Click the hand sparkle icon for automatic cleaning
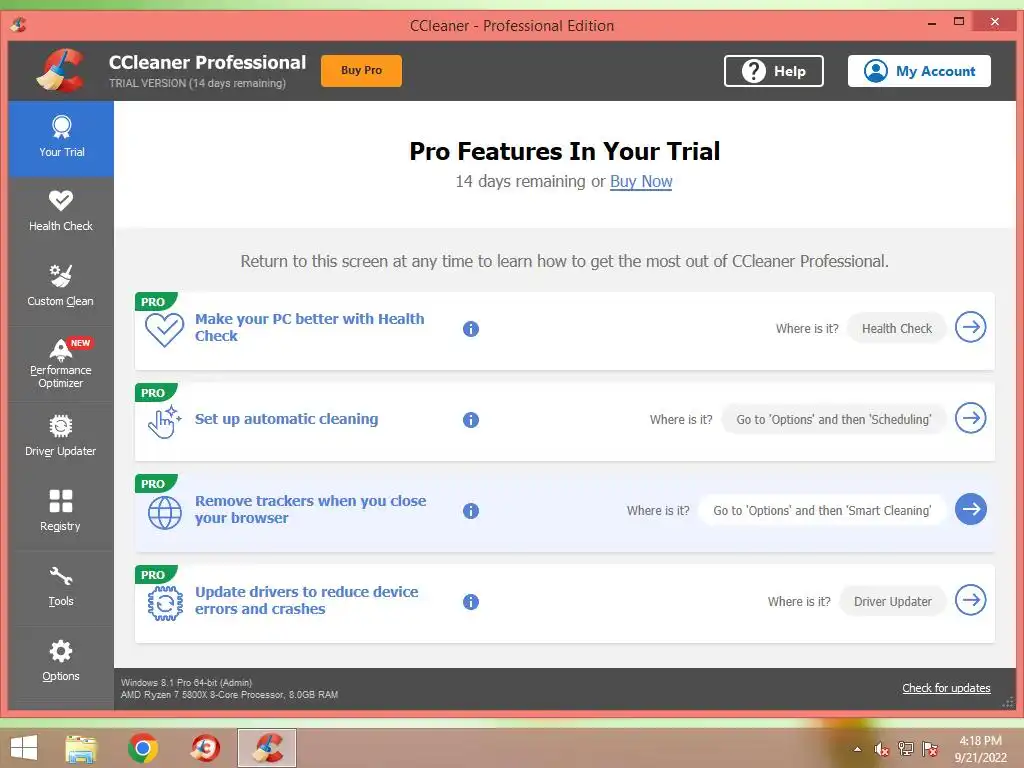This screenshot has width=1024, height=768. pyautogui.click(x=164, y=421)
